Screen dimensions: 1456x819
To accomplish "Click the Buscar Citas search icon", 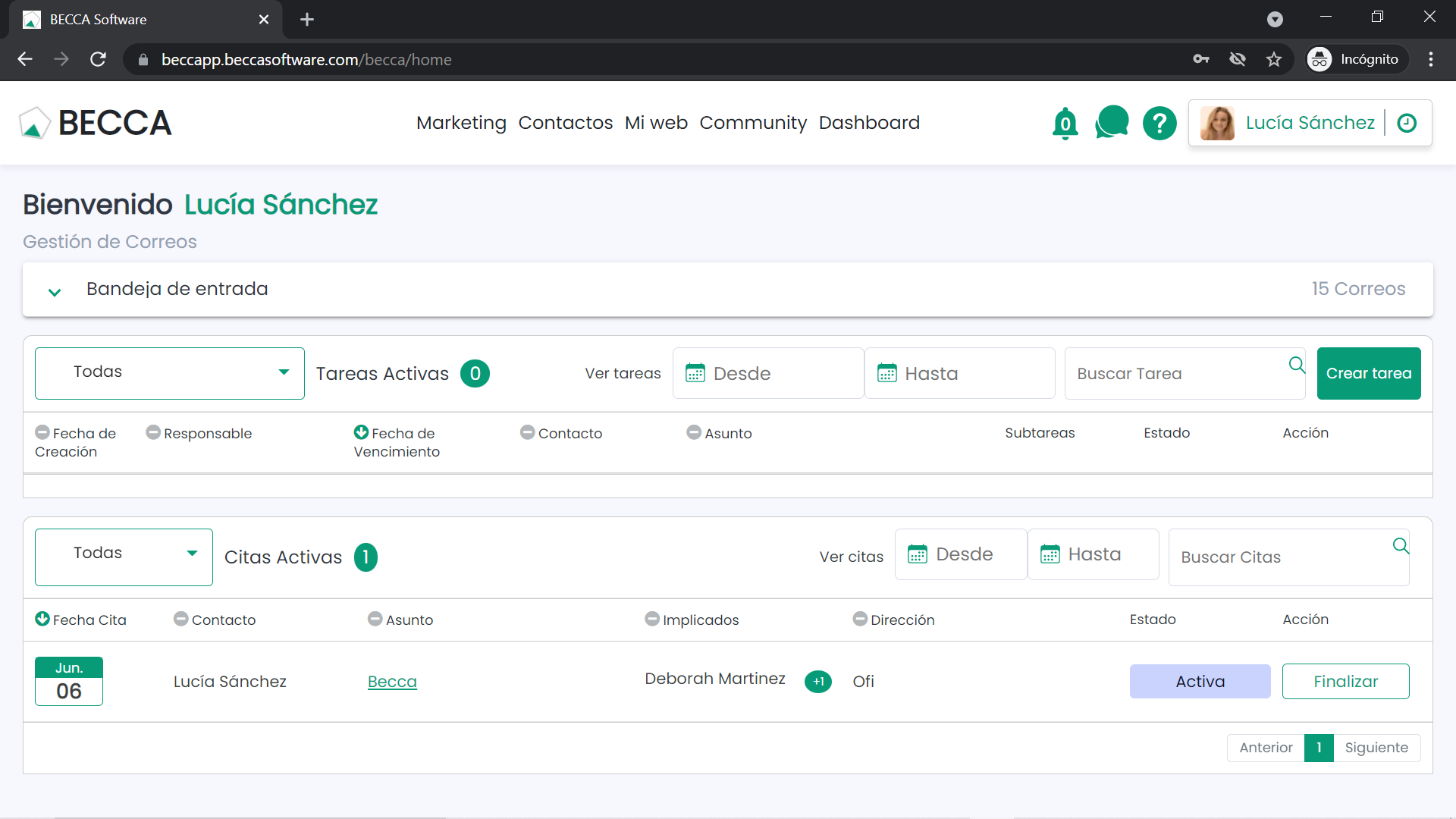I will (x=1401, y=546).
